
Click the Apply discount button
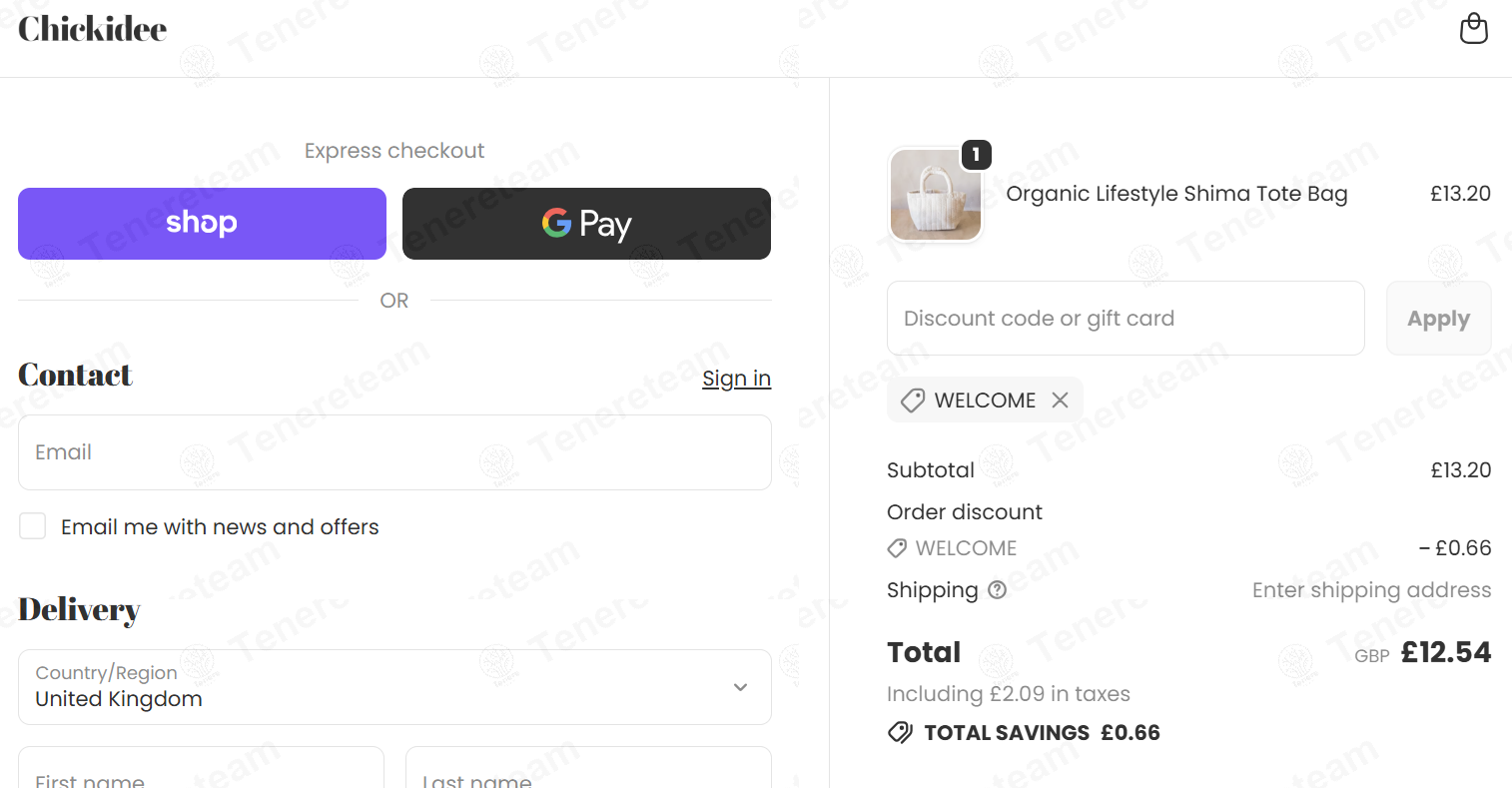1438,319
